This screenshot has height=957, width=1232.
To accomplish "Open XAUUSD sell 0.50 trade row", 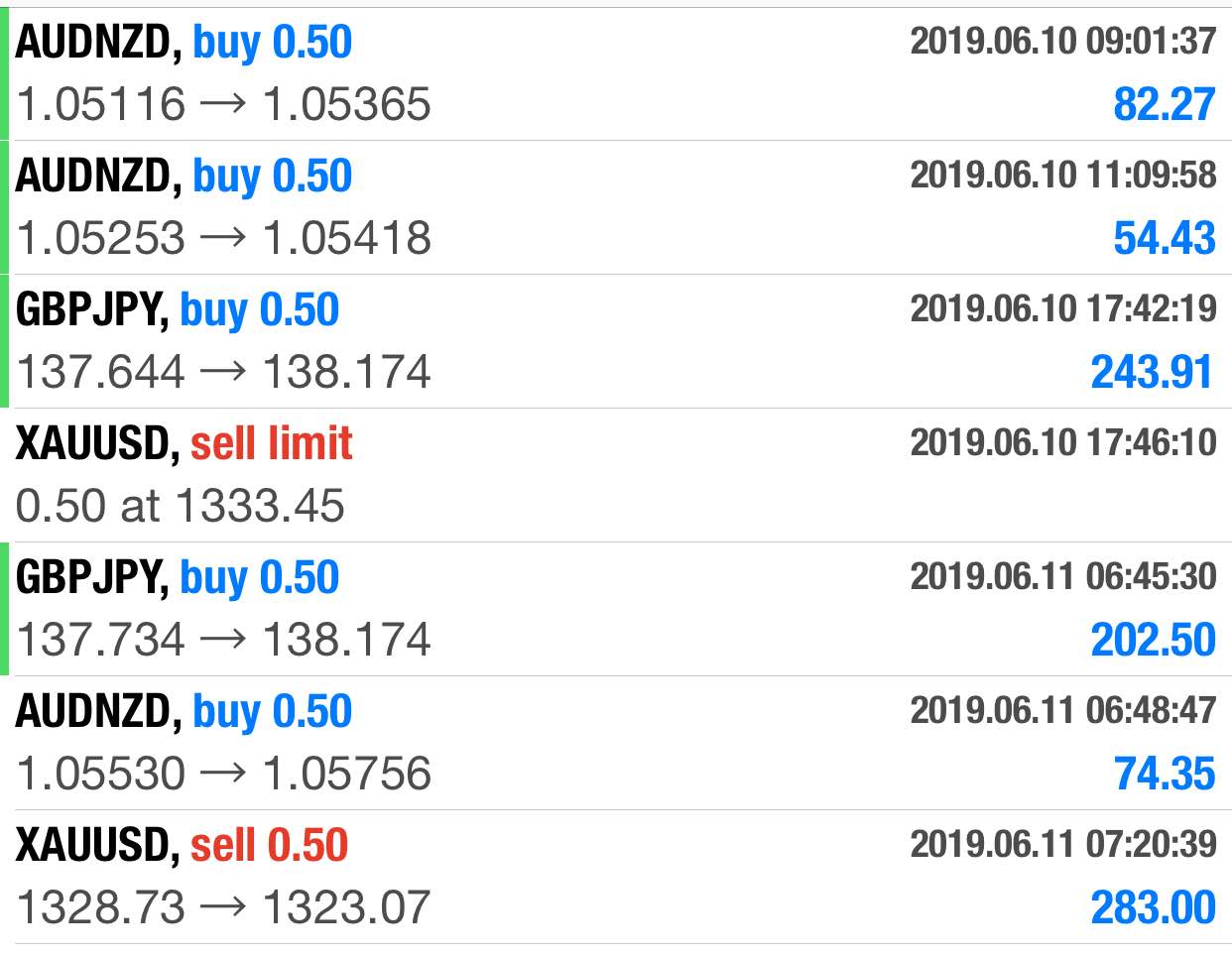I will point(616,877).
